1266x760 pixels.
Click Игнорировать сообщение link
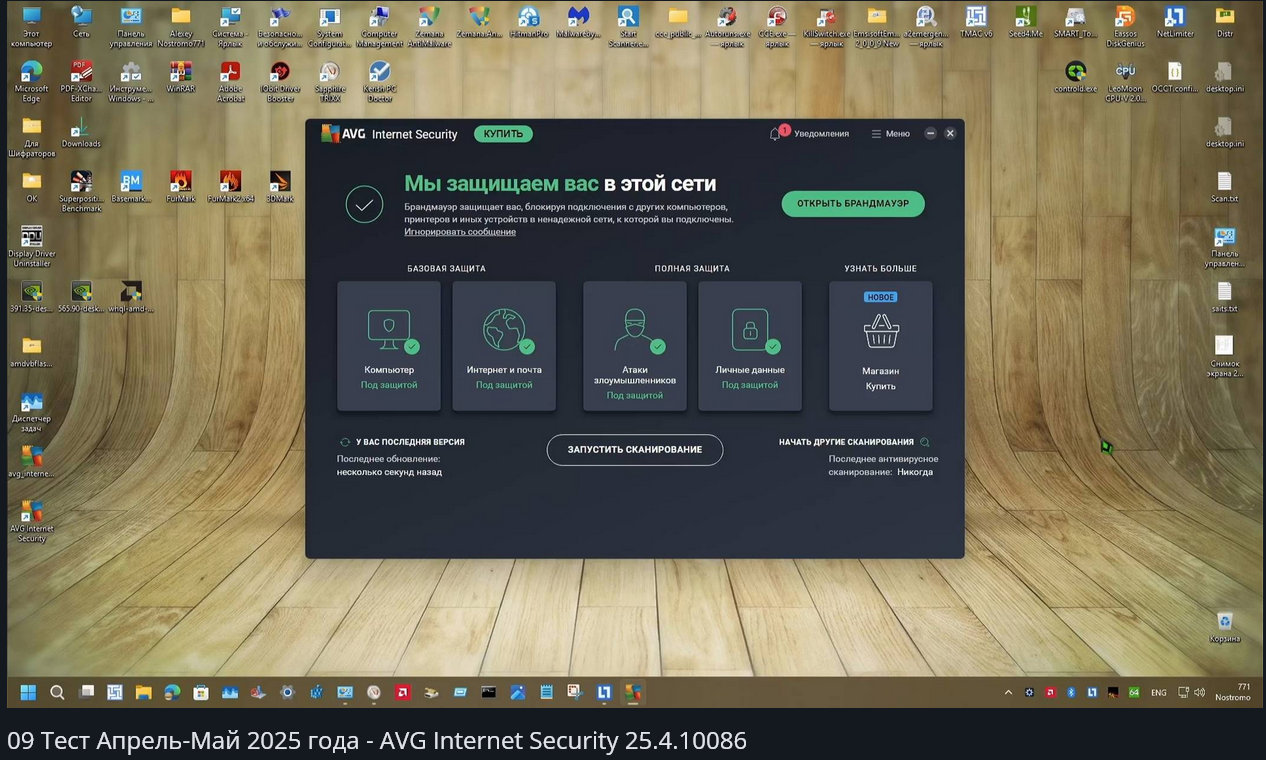tap(460, 232)
